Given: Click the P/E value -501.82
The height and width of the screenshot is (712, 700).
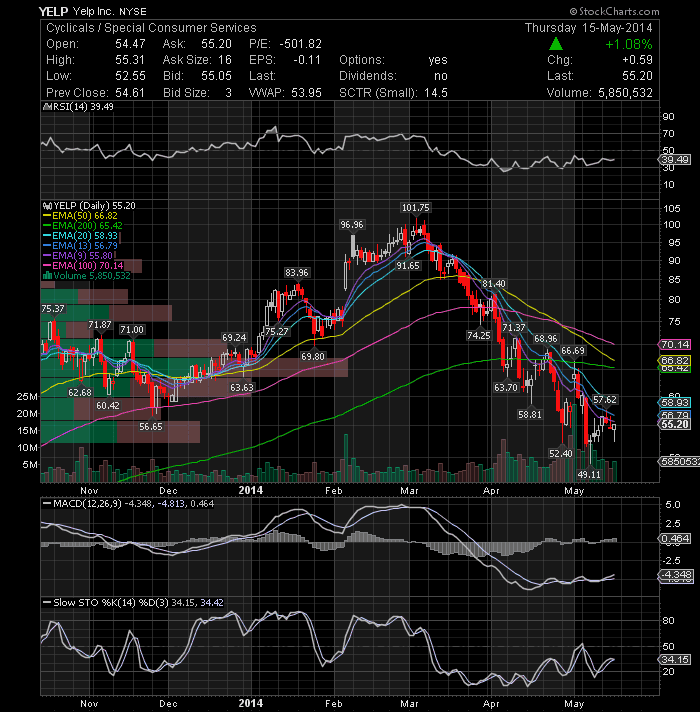Looking at the screenshot, I should [301, 44].
